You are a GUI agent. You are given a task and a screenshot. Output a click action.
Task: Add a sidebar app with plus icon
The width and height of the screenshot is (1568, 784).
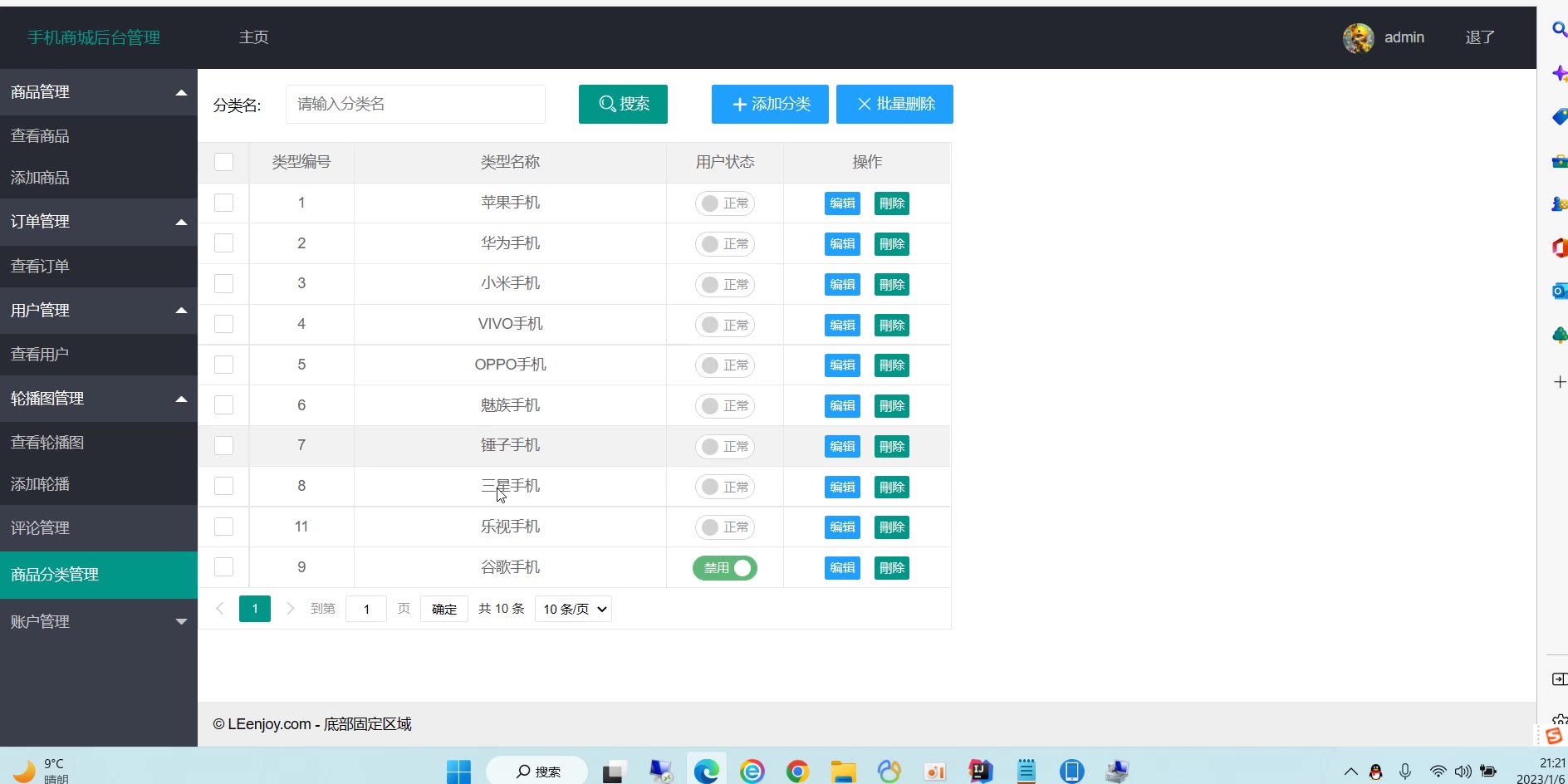(1560, 381)
